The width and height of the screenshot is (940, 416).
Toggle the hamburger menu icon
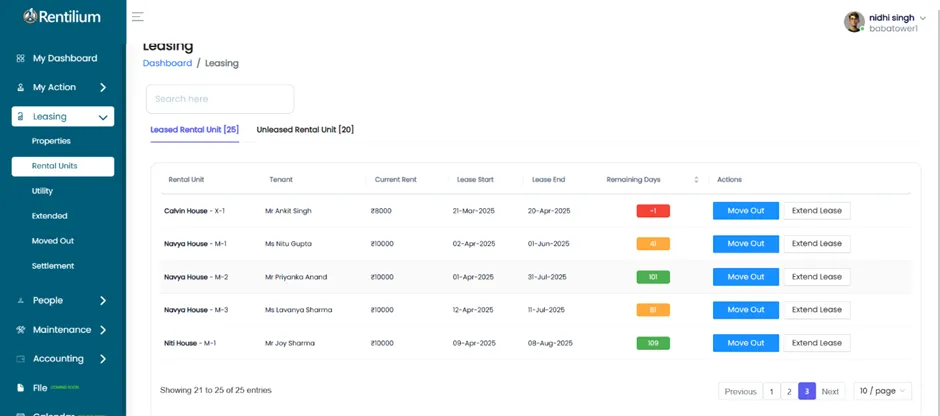[x=138, y=17]
